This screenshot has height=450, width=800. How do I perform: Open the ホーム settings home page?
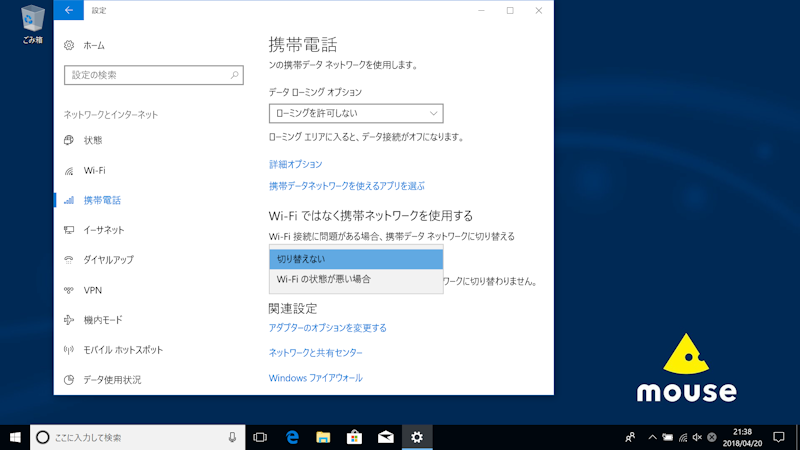click(x=93, y=46)
